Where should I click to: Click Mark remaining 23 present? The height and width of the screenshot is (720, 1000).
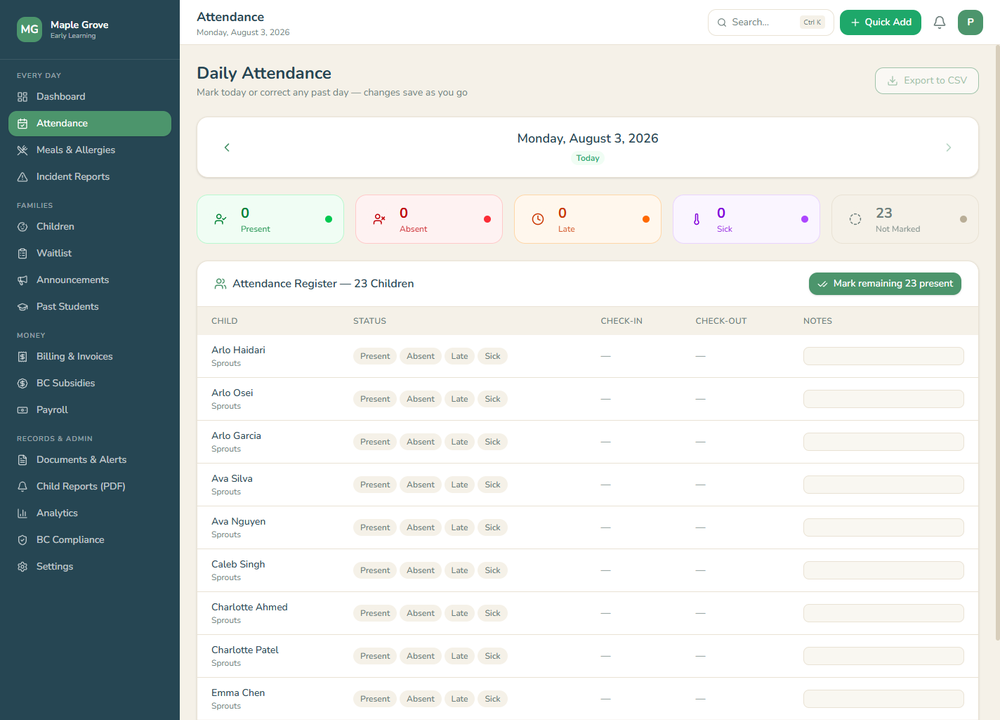point(885,284)
